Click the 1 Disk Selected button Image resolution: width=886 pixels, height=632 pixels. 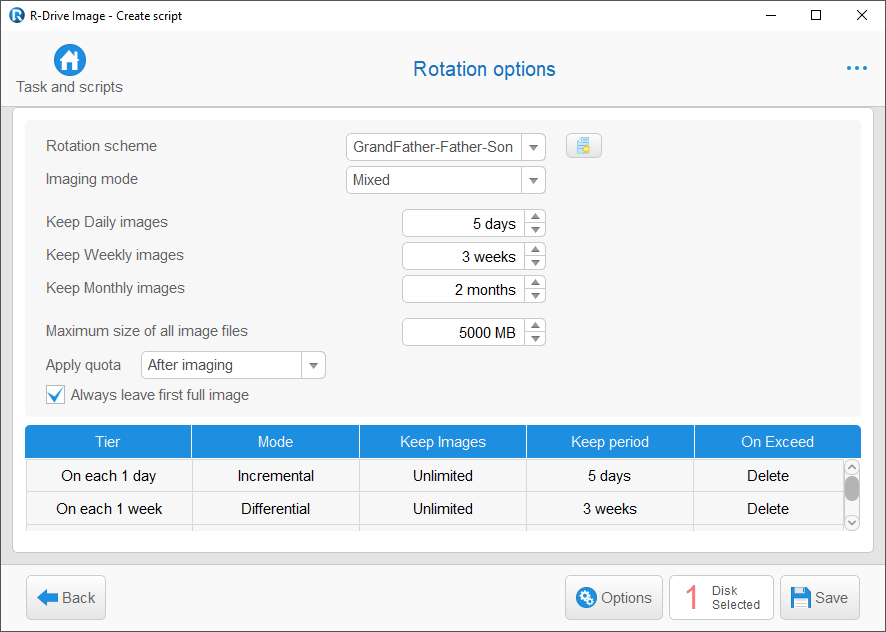pos(722,598)
